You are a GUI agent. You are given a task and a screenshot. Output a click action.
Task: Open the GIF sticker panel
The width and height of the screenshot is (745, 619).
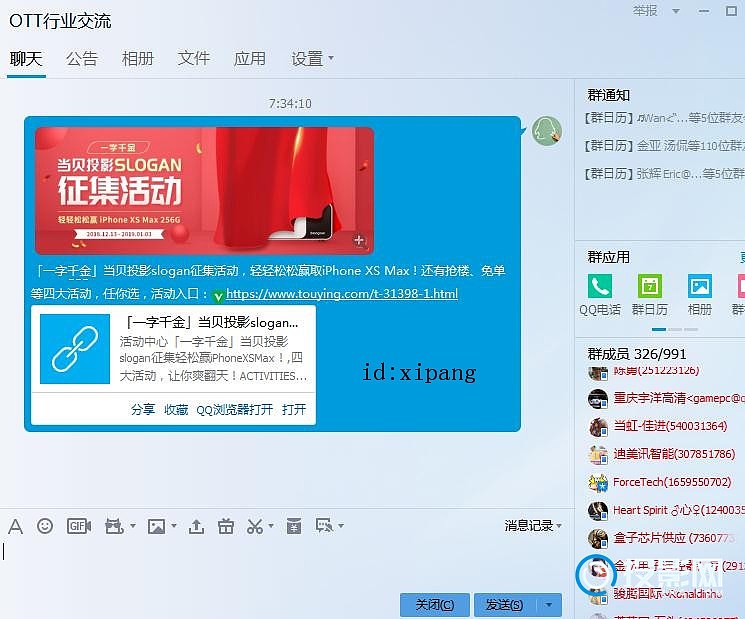coord(79,526)
